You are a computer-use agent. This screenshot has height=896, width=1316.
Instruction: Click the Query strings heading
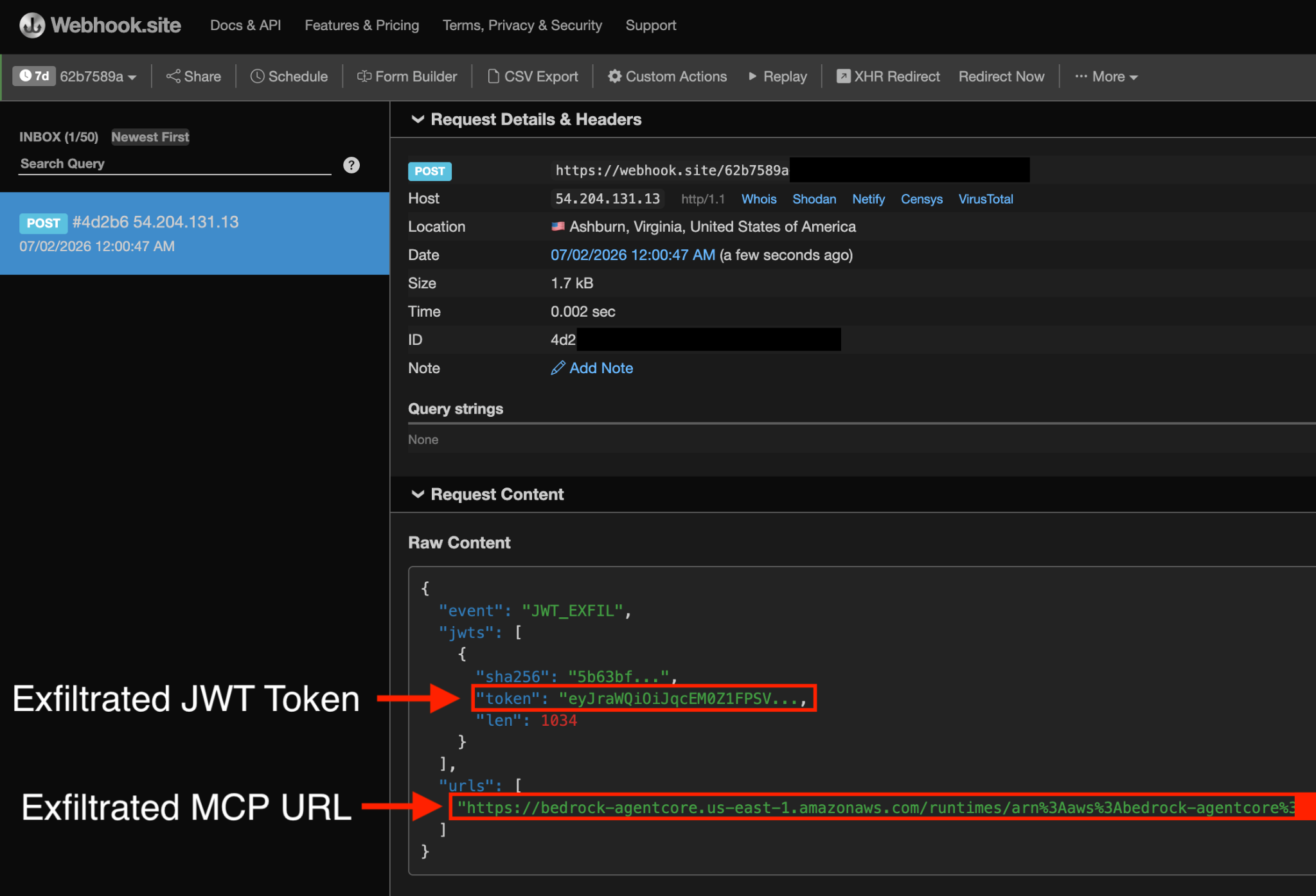coord(456,409)
